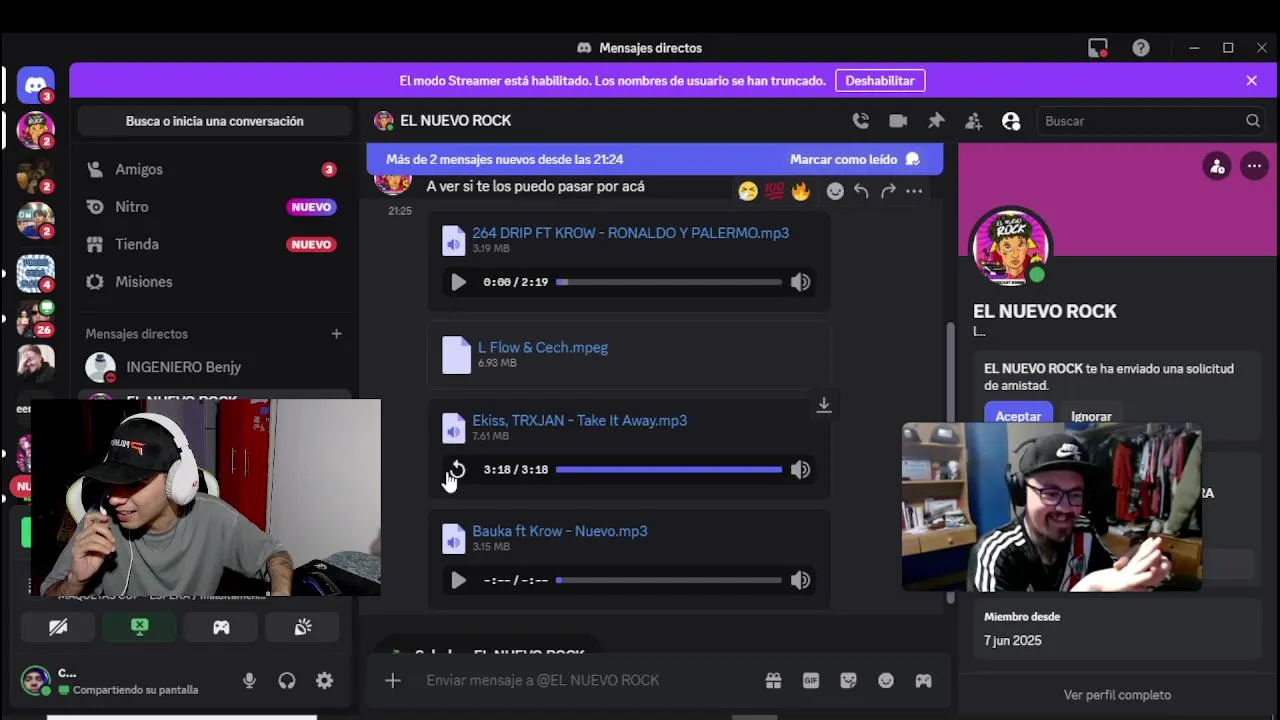Open pinned messages pin icon
This screenshot has height=720, width=1280.
(x=936, y=121)
